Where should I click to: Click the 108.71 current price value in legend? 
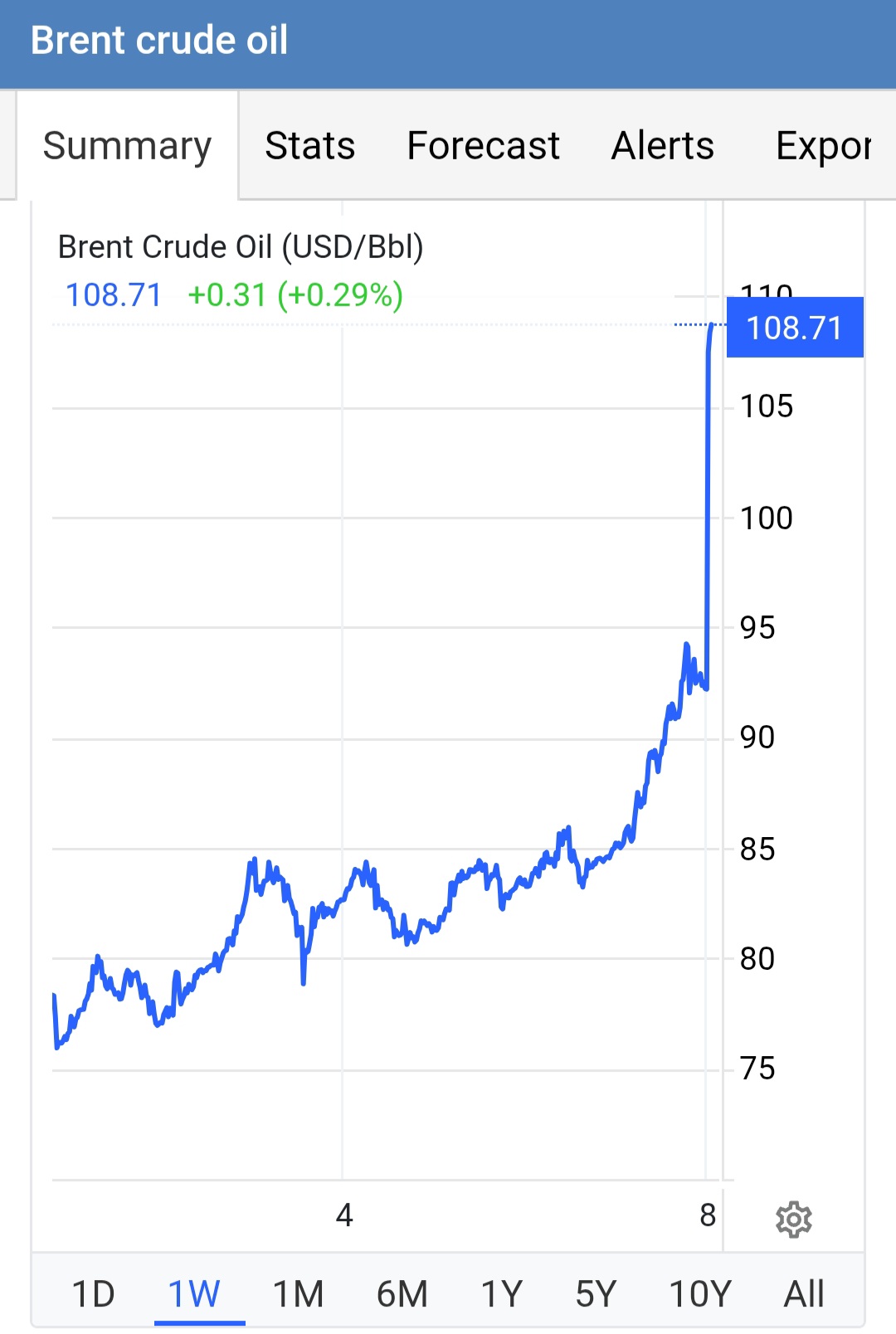coord(114,295)
